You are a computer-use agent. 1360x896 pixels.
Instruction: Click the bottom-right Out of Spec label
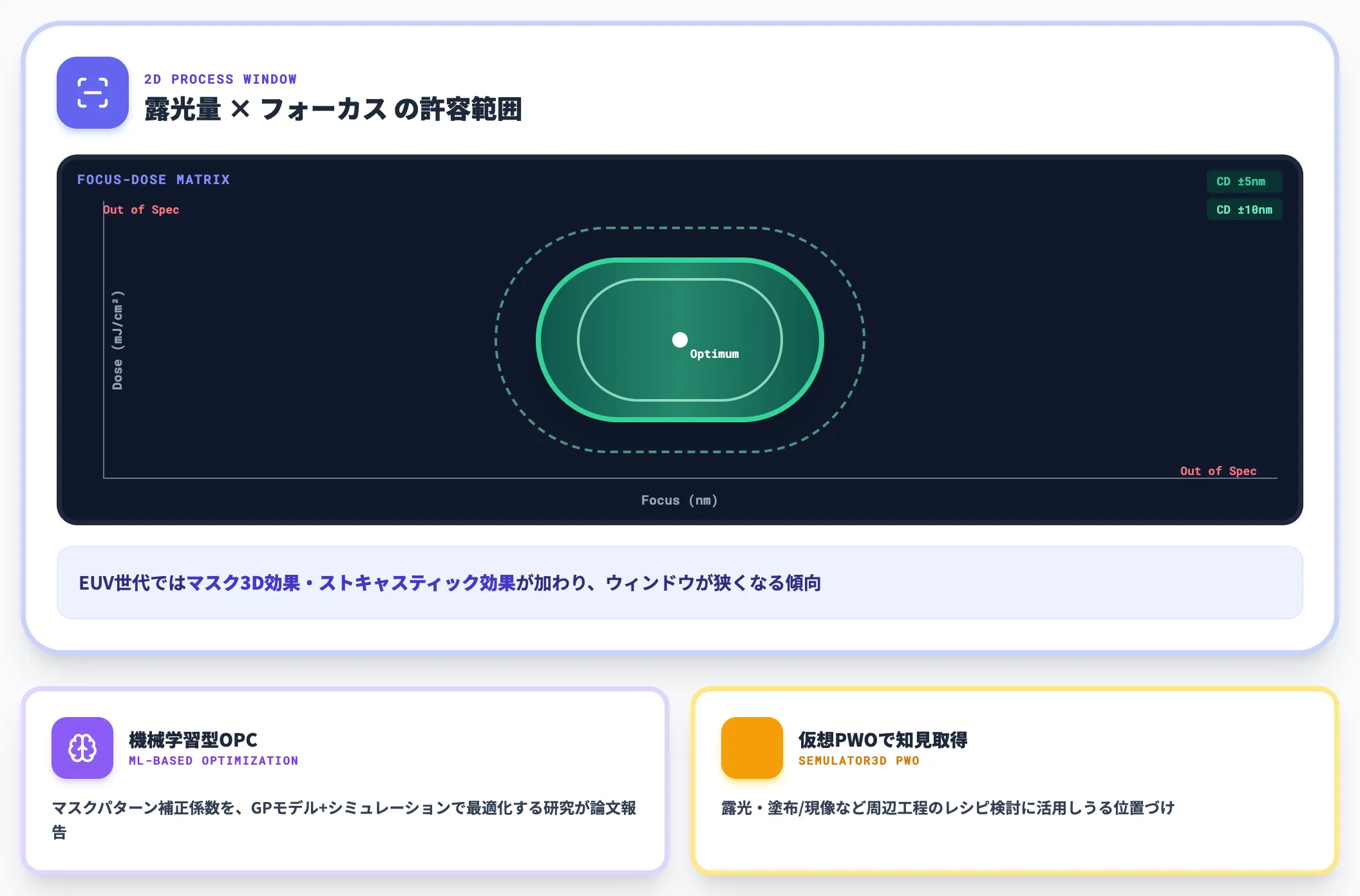(1218, 471)
